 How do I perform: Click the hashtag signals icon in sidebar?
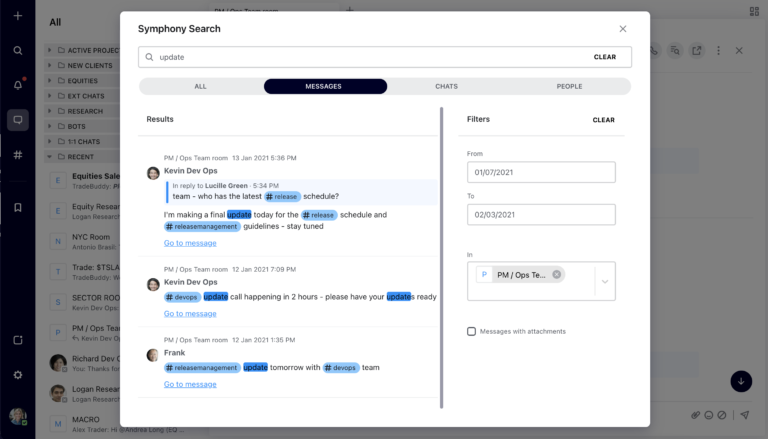pyautogui.click(x=17, y=155)
